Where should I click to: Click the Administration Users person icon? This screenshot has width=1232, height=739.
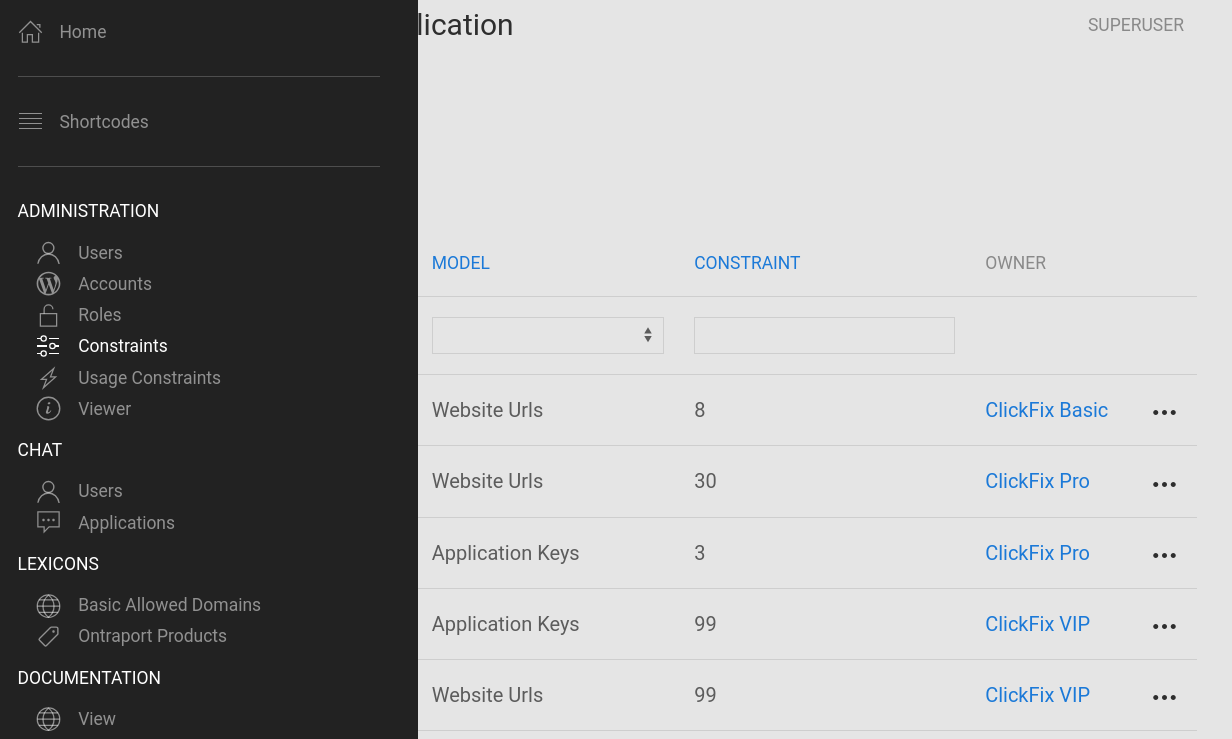[x=48, y=253]
